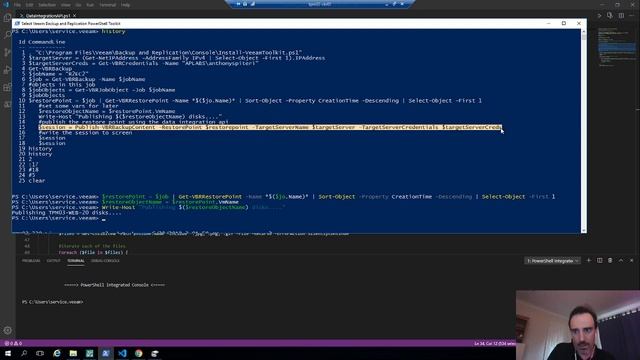This screenshot has width=640, height=360.
Task: Select the DataIntegrationAPI.ps1 editor tab
Action: (48, 16)
